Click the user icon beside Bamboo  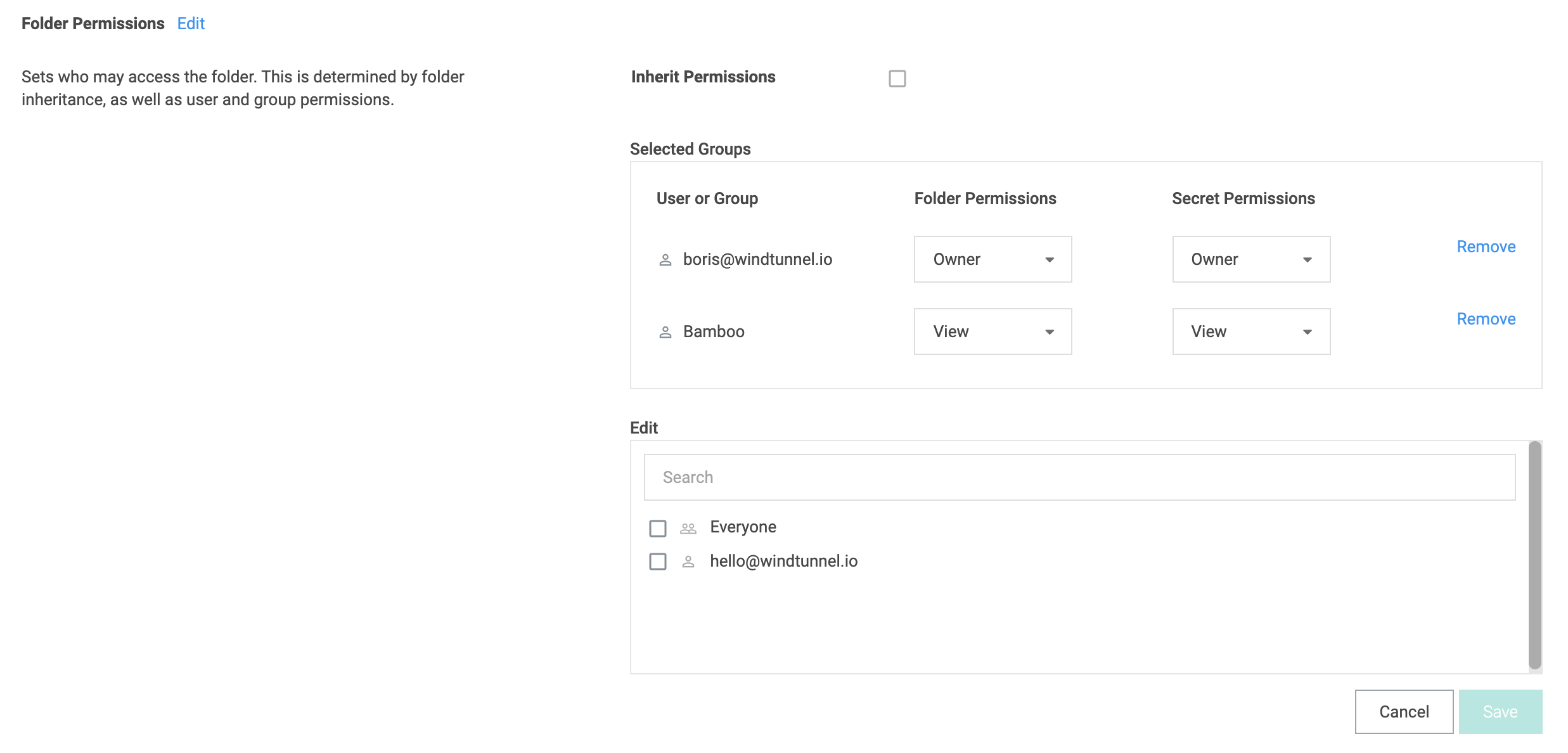pyautogui.click(x=665, y=332)
